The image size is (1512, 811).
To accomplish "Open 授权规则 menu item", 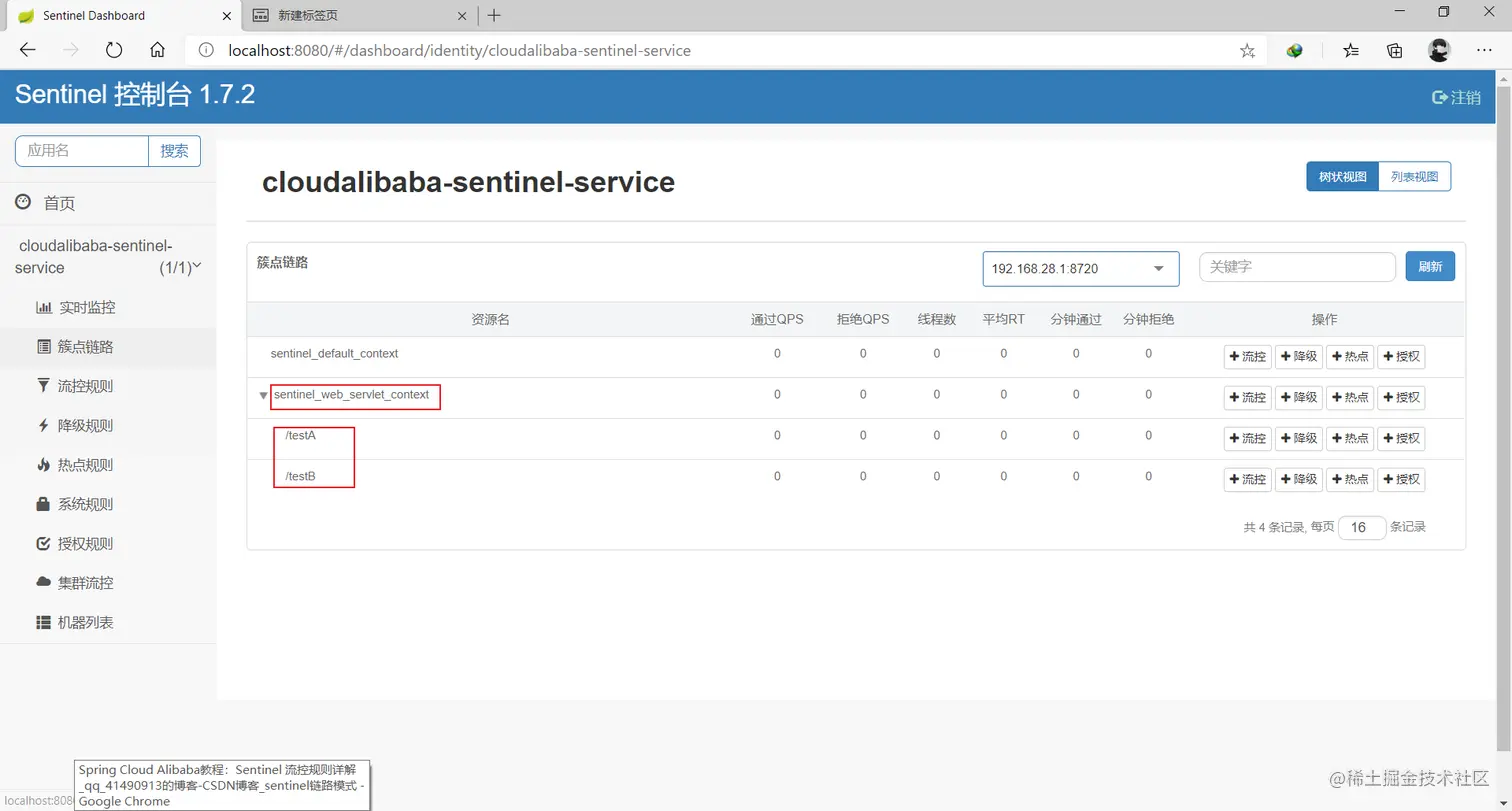I will [x=76, y=544].
